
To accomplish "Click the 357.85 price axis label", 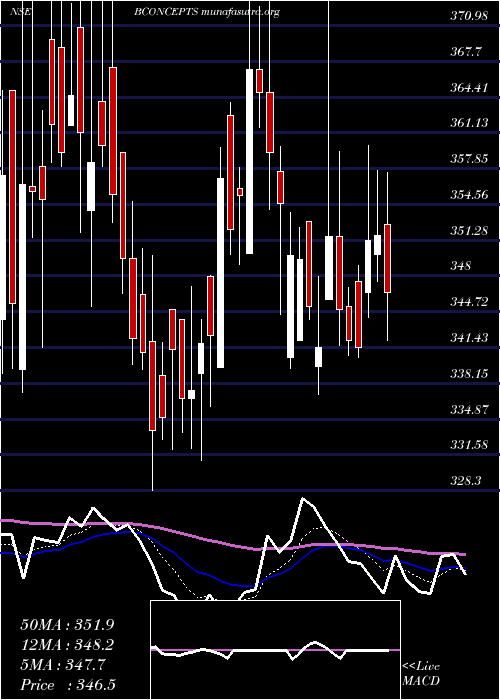I will [469, 159].
